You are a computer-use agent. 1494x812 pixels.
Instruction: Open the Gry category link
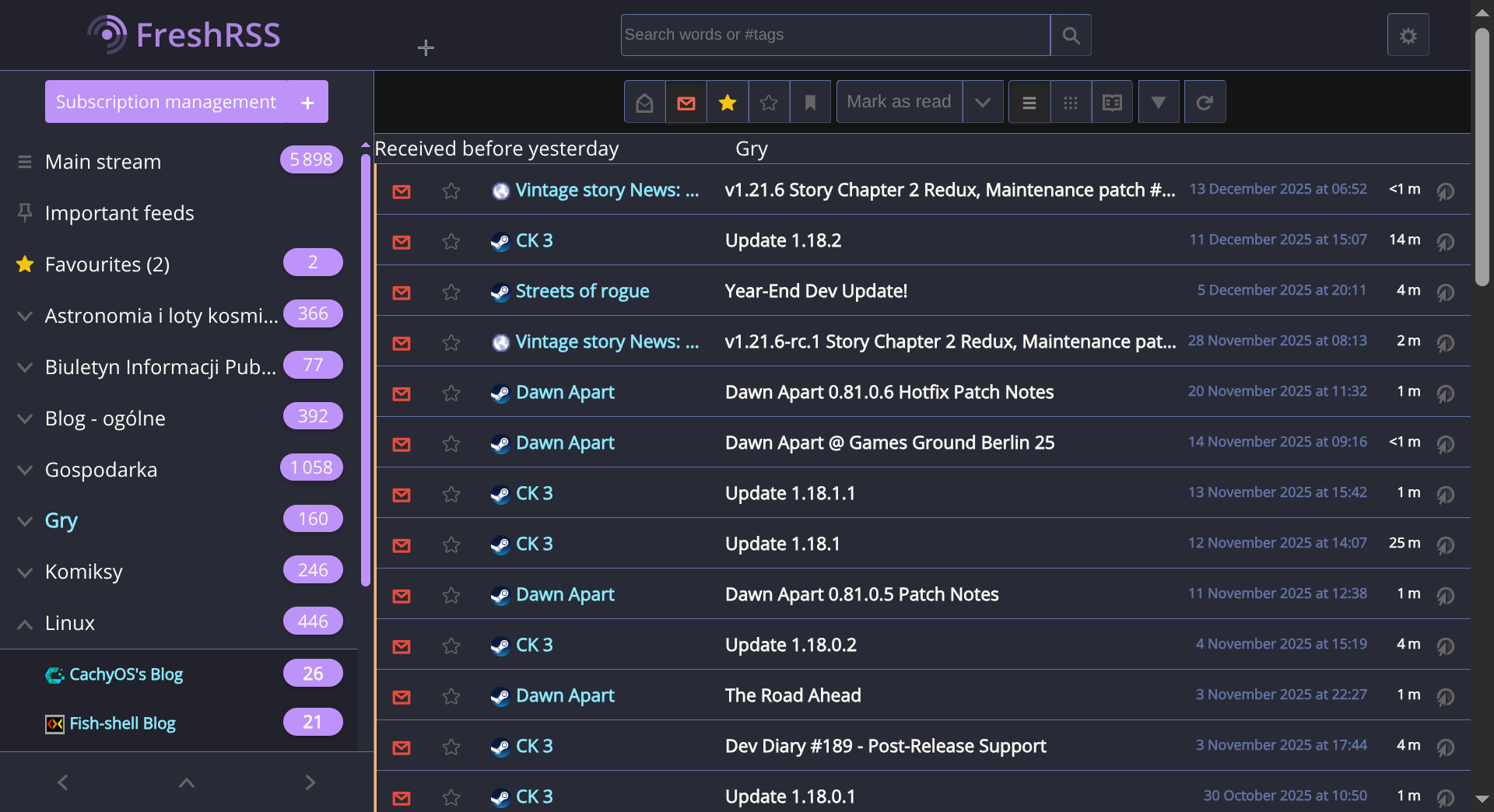(61, 520)
